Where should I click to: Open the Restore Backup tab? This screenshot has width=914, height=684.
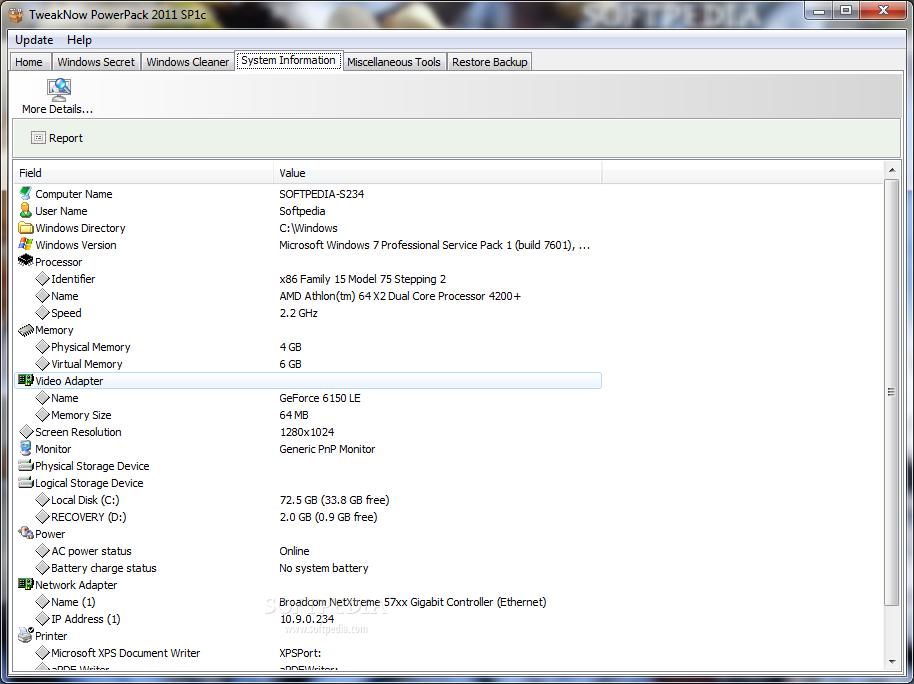[490, 62]
